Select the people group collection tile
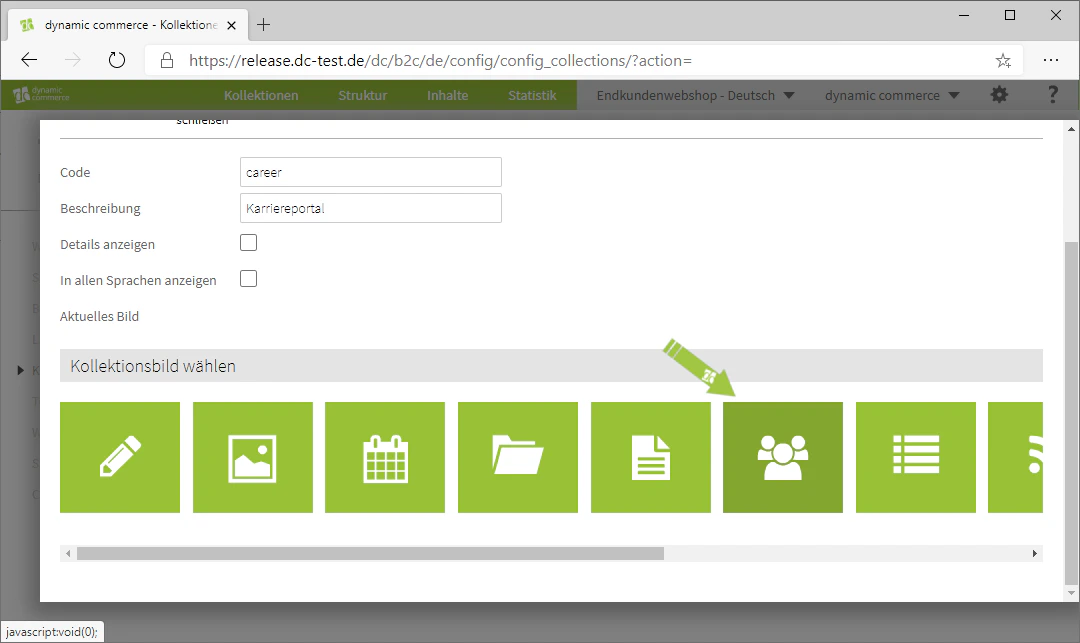Image resolution: width=1080 pixels, height=643 pixels. tap(783, 457)
